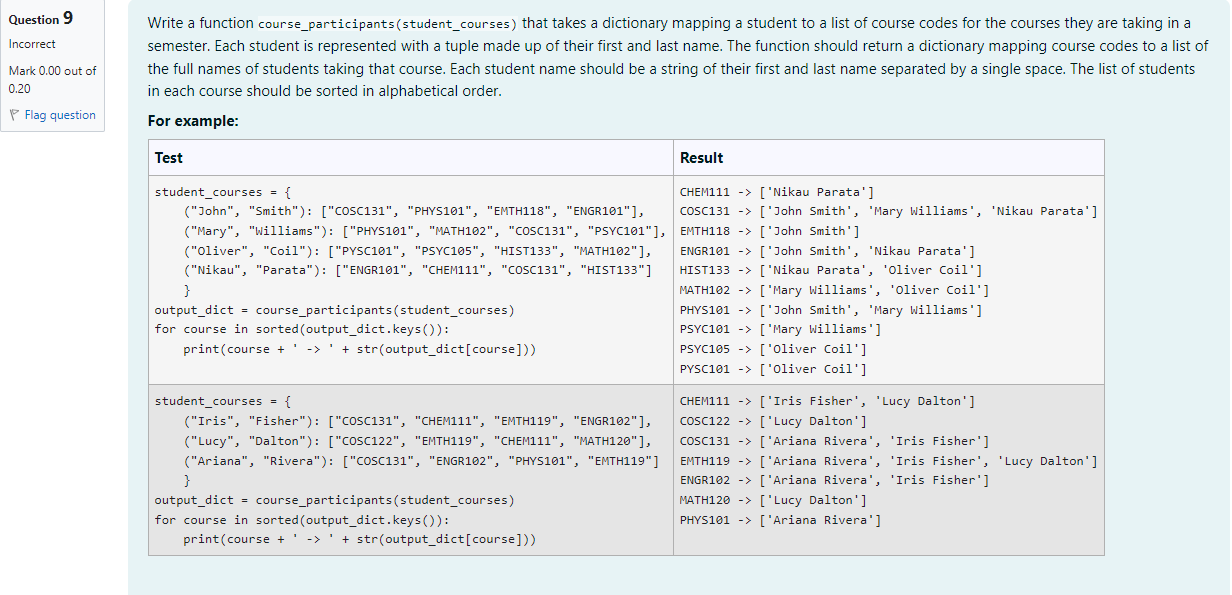The width and height of the screenshot is (1232, 595).
Task: Click the Test column header
Action: [x=168, y=157]
